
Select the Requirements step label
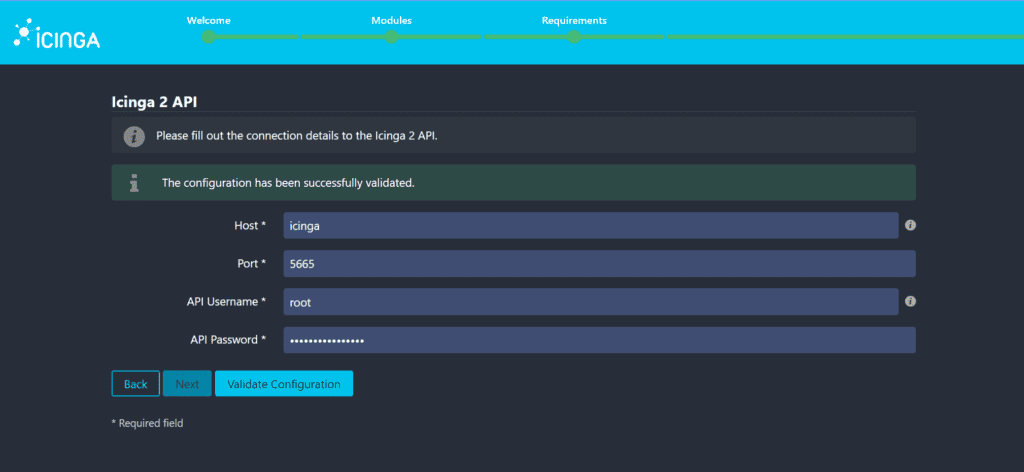coord(574,20)
